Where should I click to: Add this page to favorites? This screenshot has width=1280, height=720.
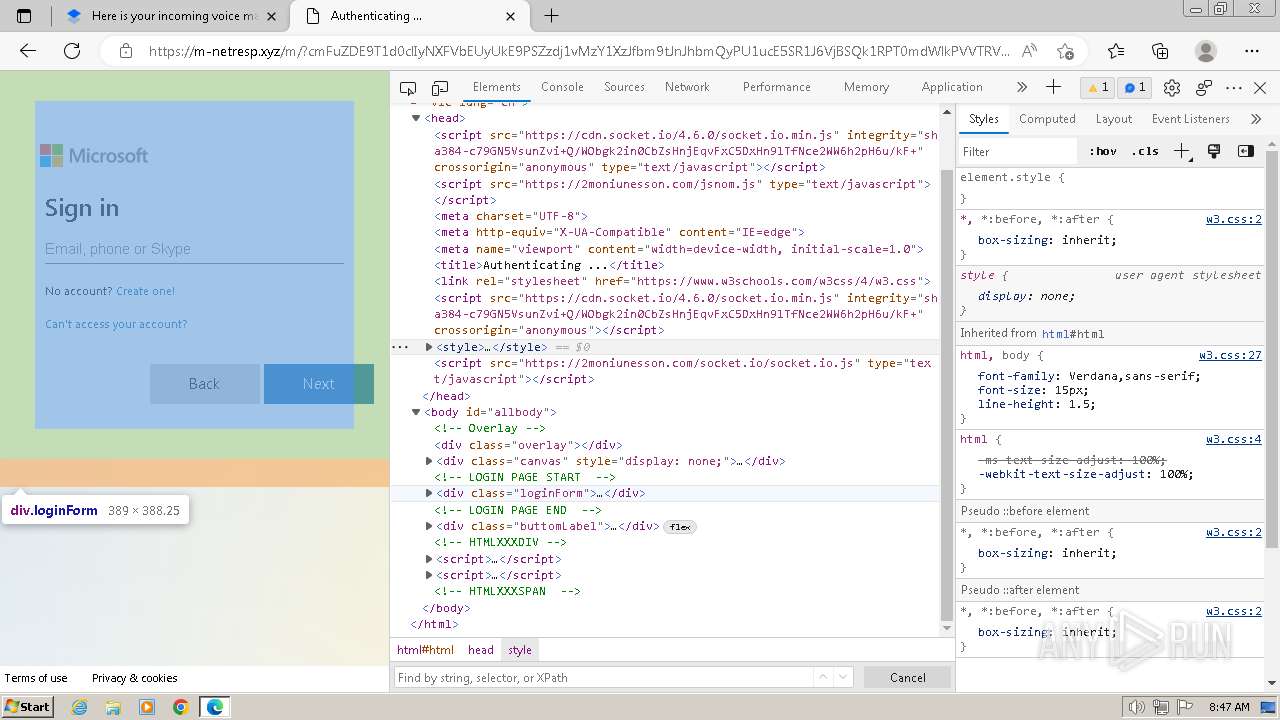point(1065,51)
